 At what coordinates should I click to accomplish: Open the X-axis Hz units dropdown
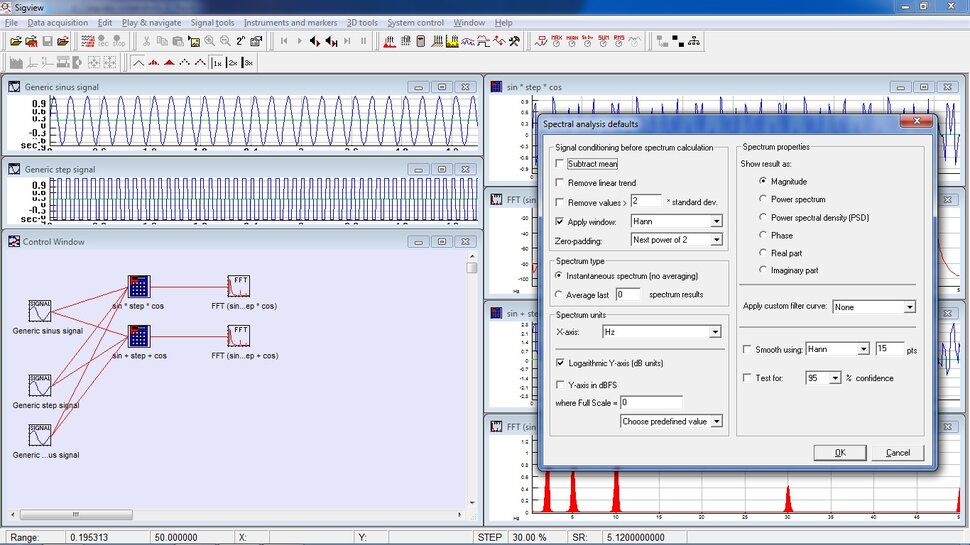coord(661,332)
